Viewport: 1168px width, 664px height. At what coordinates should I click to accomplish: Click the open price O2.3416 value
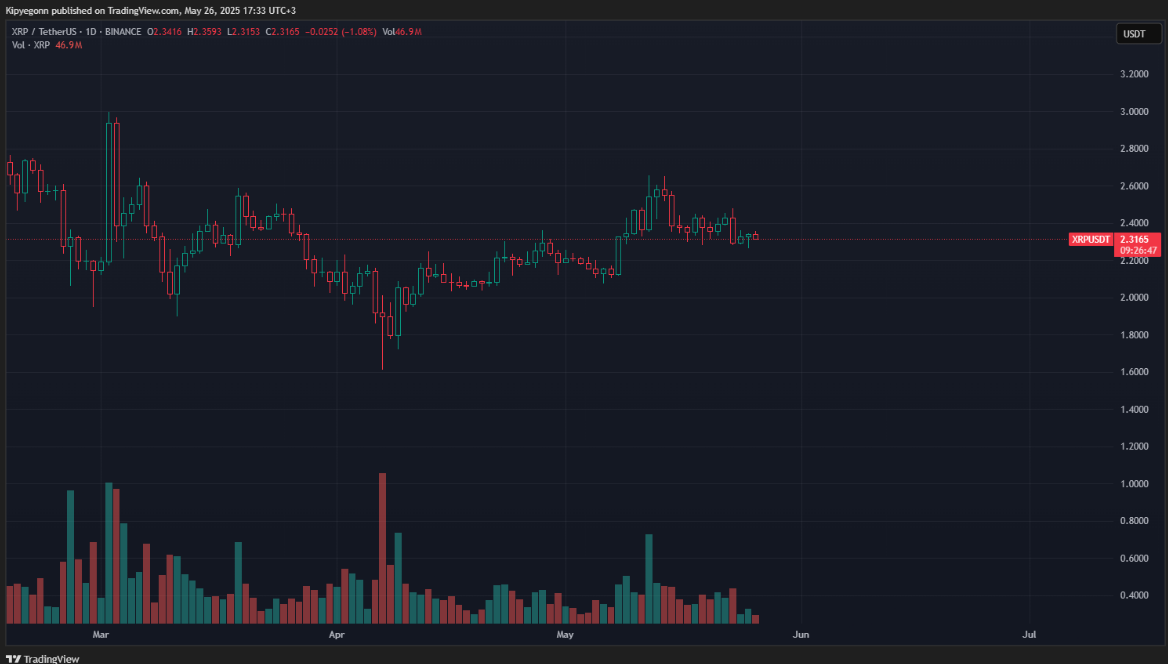(x=164, y=32)
